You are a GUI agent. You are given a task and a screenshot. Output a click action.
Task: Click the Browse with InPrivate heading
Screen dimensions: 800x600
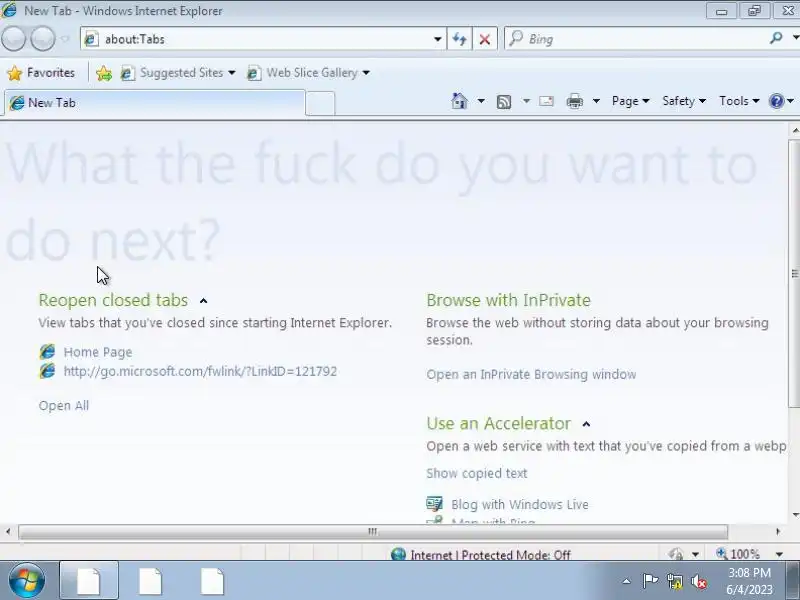point(508,300)
